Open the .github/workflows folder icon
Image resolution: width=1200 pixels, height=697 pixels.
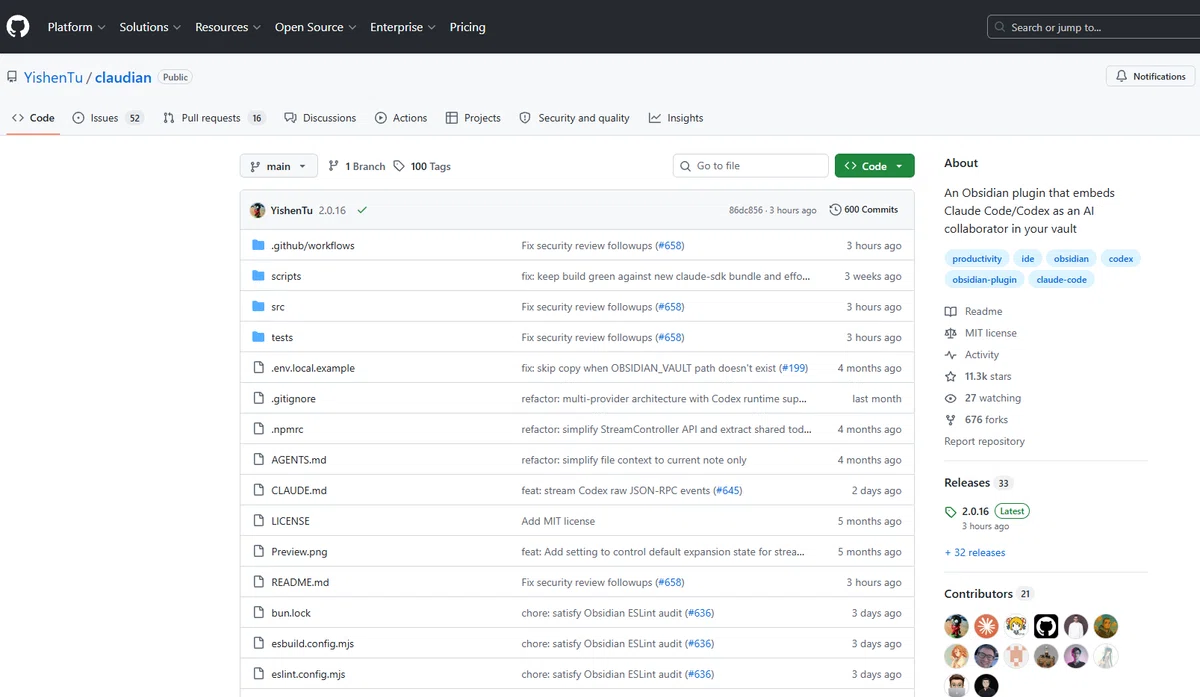[x=258, y=245]
